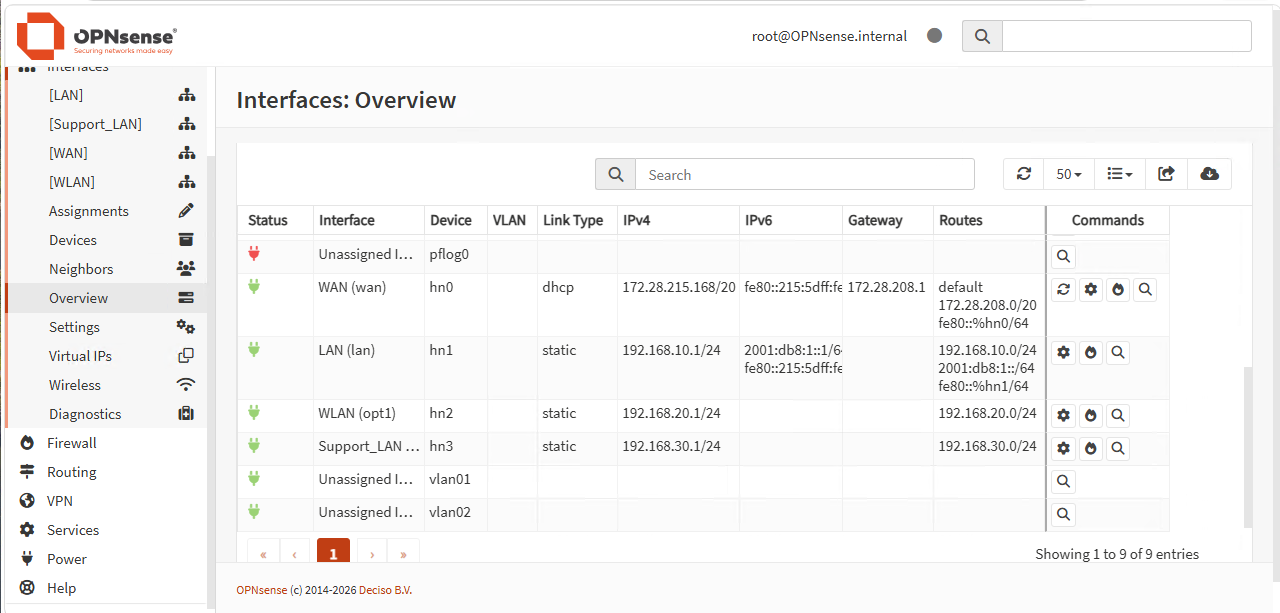Viewport: 1280px width, 613px height.
Task: Open firewall flame icon for WLAN (opt1) row
Action: tap(1091, 415)
